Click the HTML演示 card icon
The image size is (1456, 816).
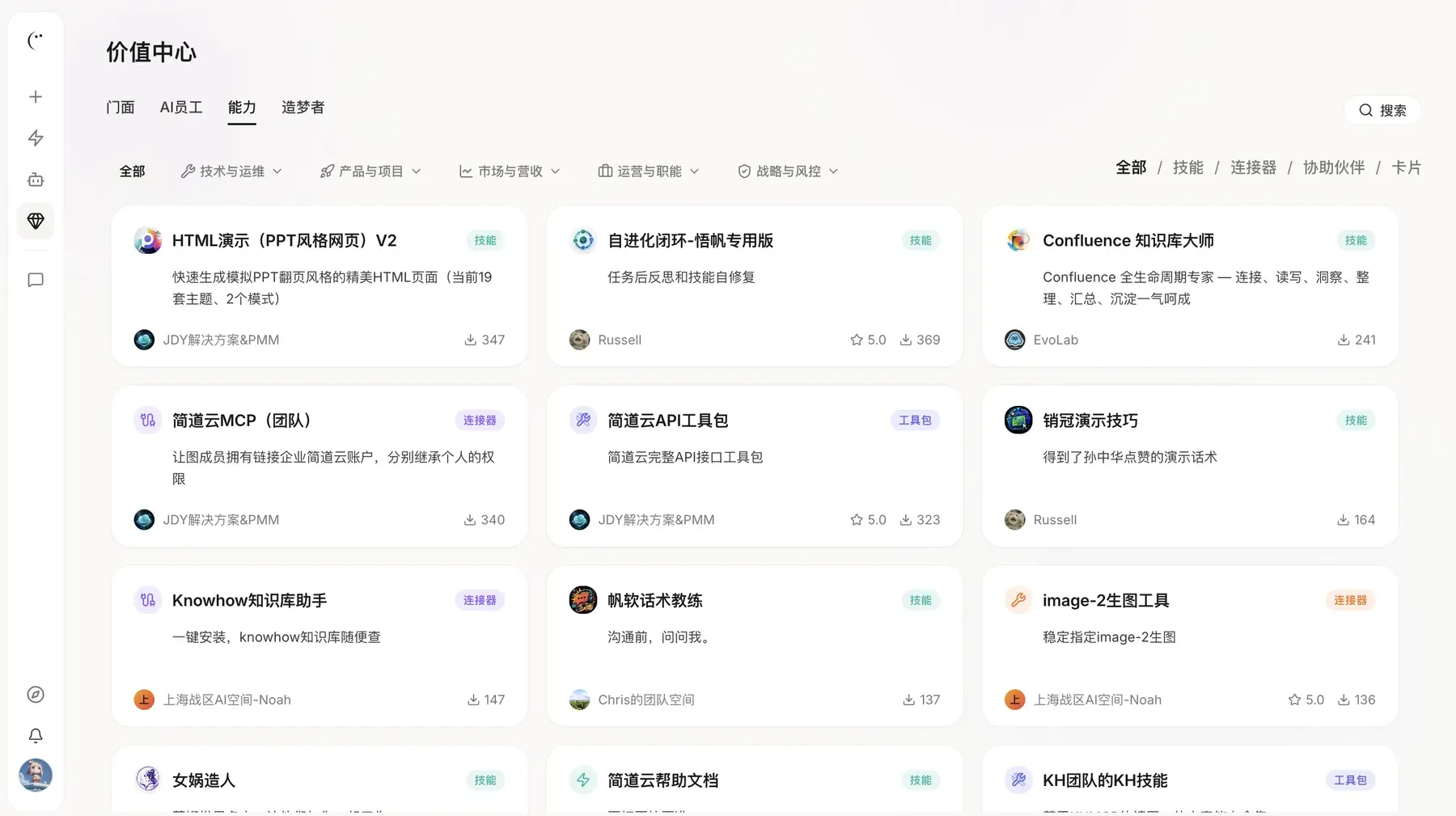[147, 240]
